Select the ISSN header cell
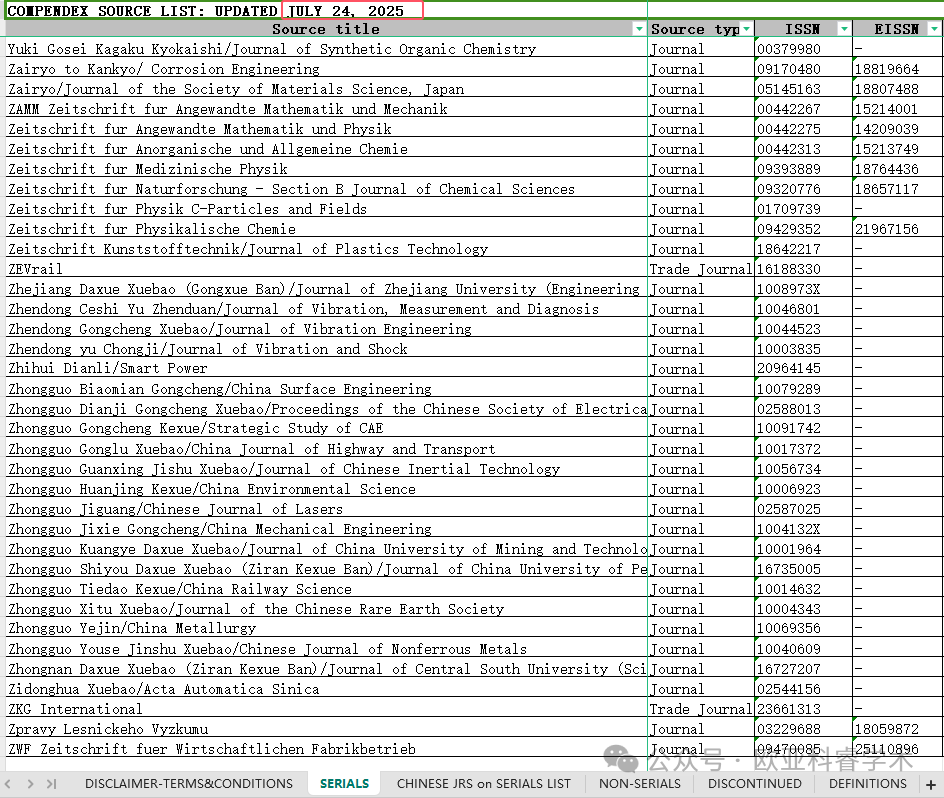 coord(803,29)
